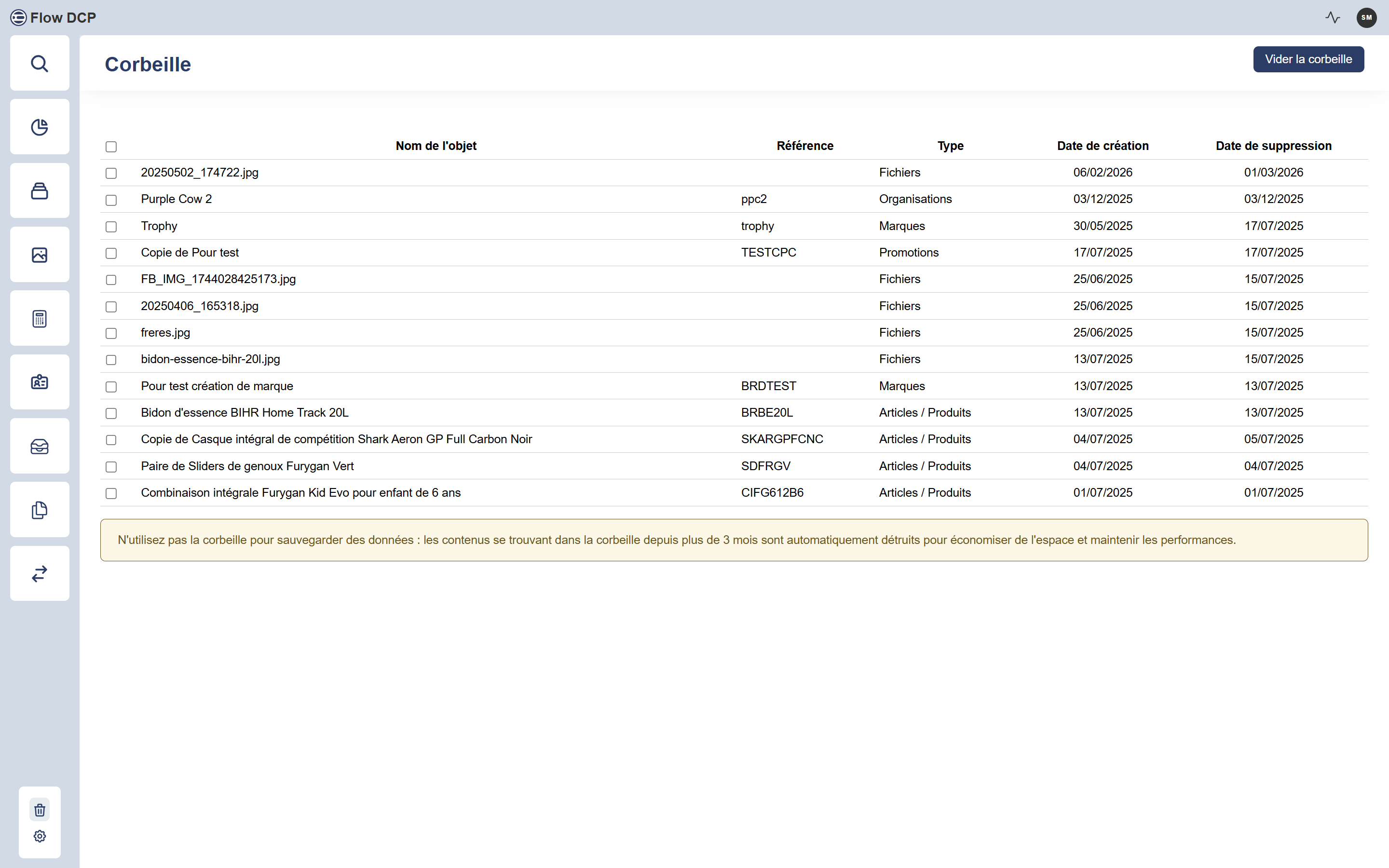Viewport: 1389px width, 868px height.
Task: Select the Trophy row checkbox
Action: [x=111, y=227]
